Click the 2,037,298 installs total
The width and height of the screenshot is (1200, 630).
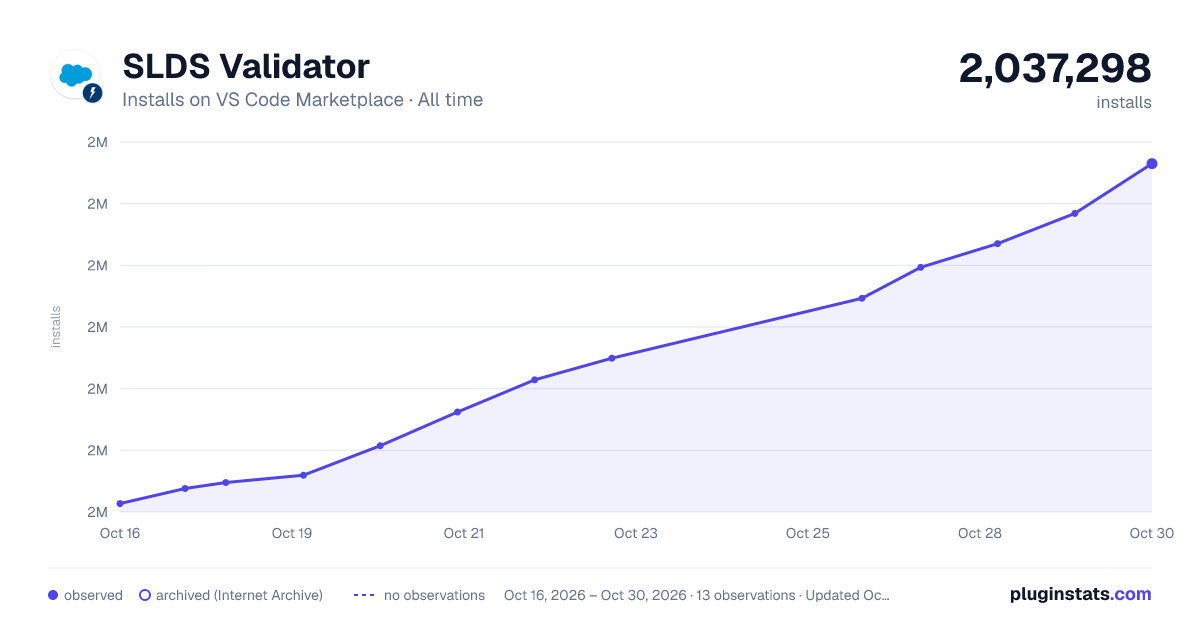coord(1055,68)
